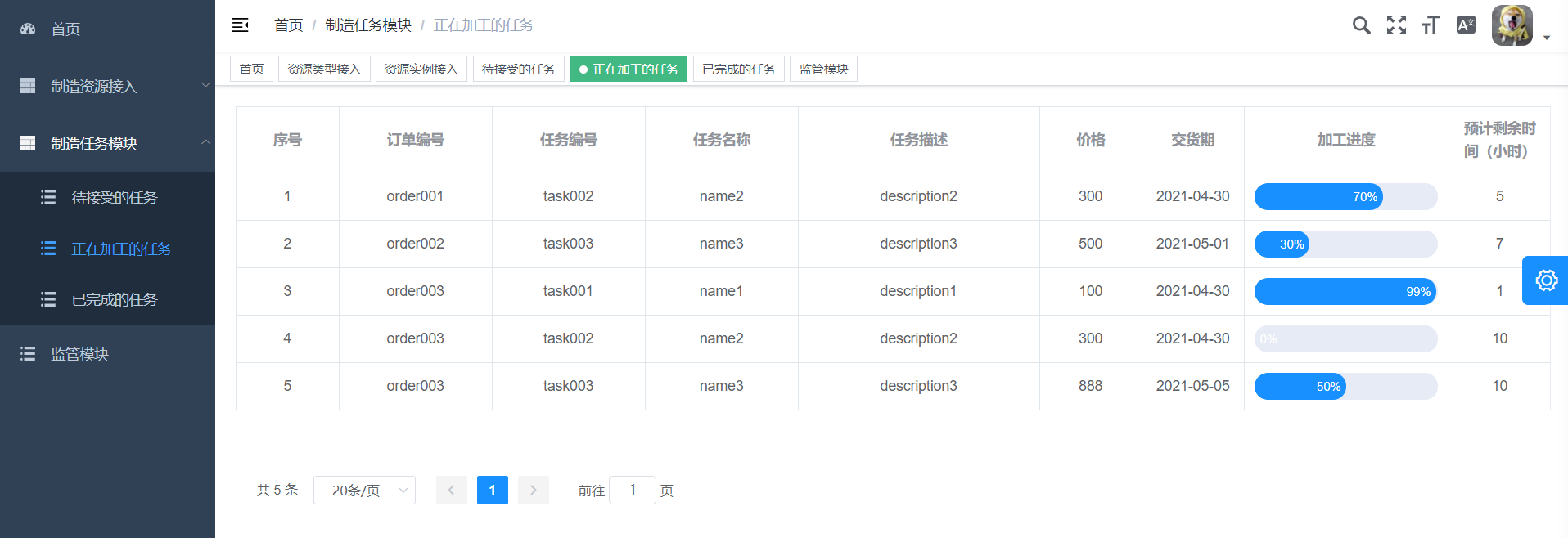Click page number 1 button
The width and height of the screenshot is (1568, 538).
(x=492, y=491)
